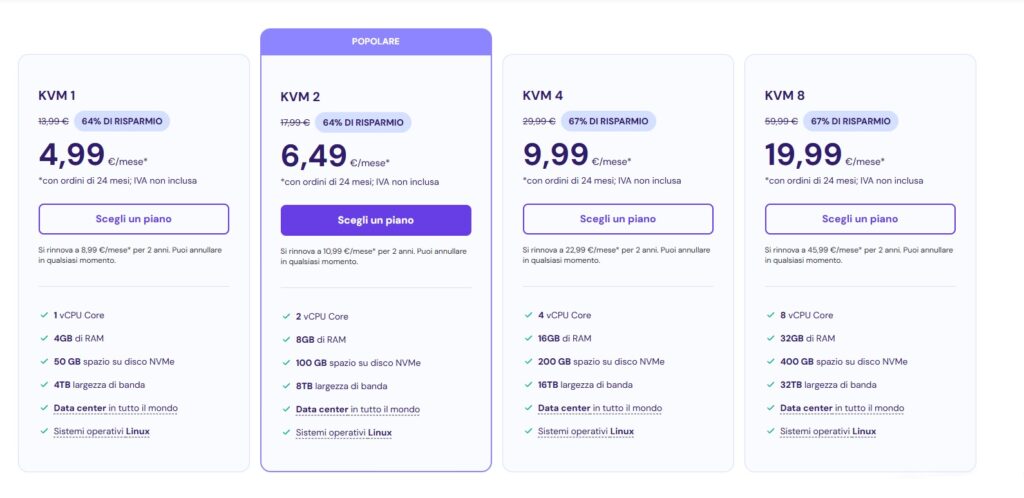Click checkmark icon beside 4TB larghezza di banda
The image size is (1024, 498).
pyautogui.click(x=44, y=384)
